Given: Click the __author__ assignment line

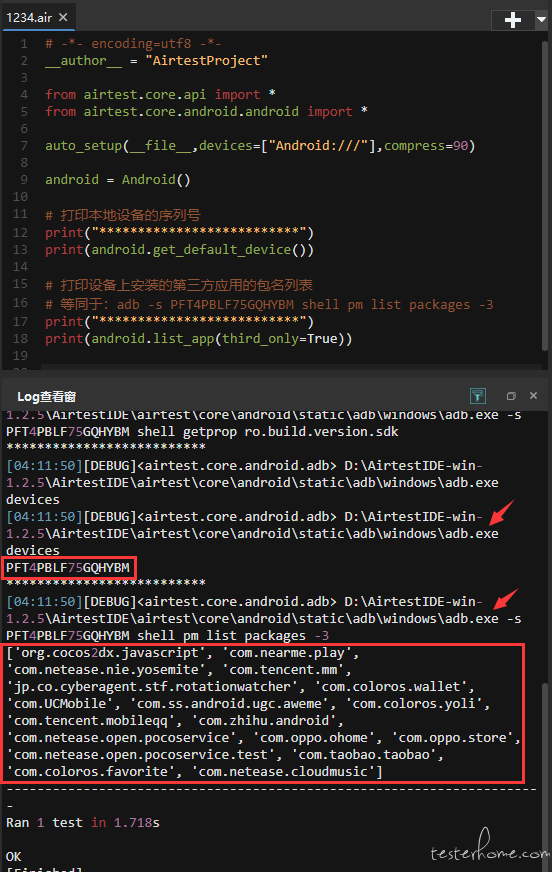Looking at the screenshot, I should [156, 61].
